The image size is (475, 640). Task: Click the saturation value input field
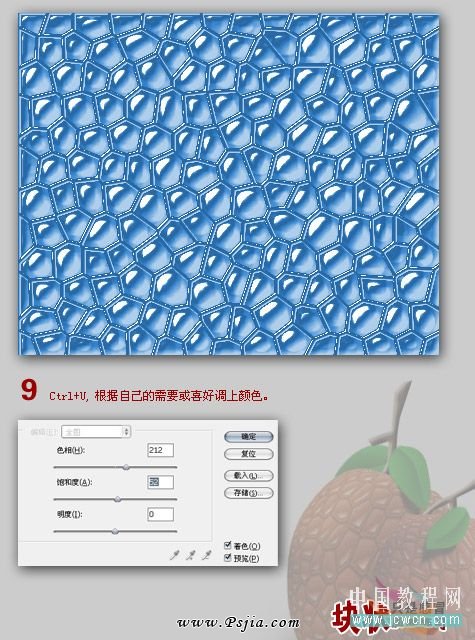click(160, 482)
